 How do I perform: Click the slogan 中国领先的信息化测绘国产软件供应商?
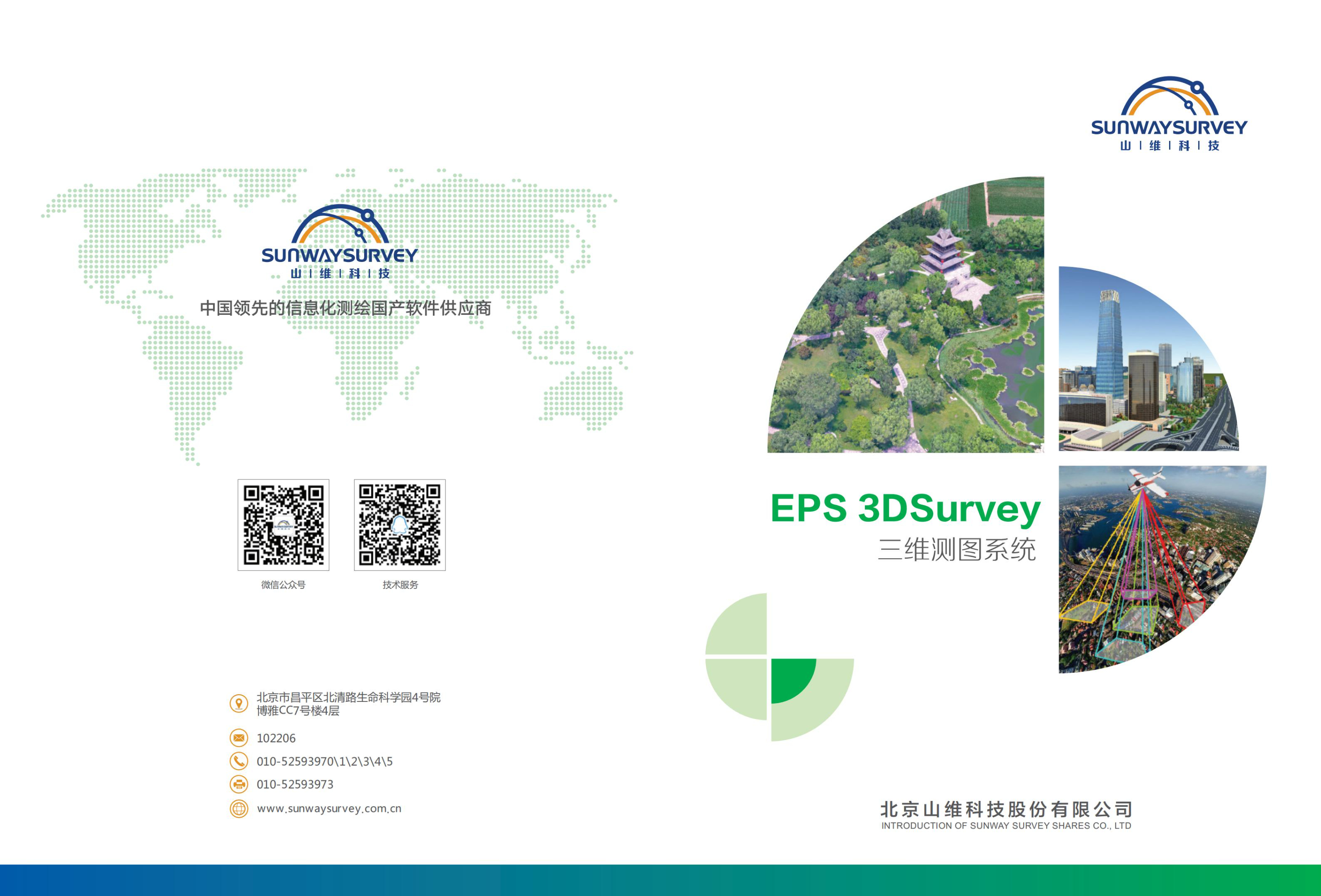(x=346, y=308)
